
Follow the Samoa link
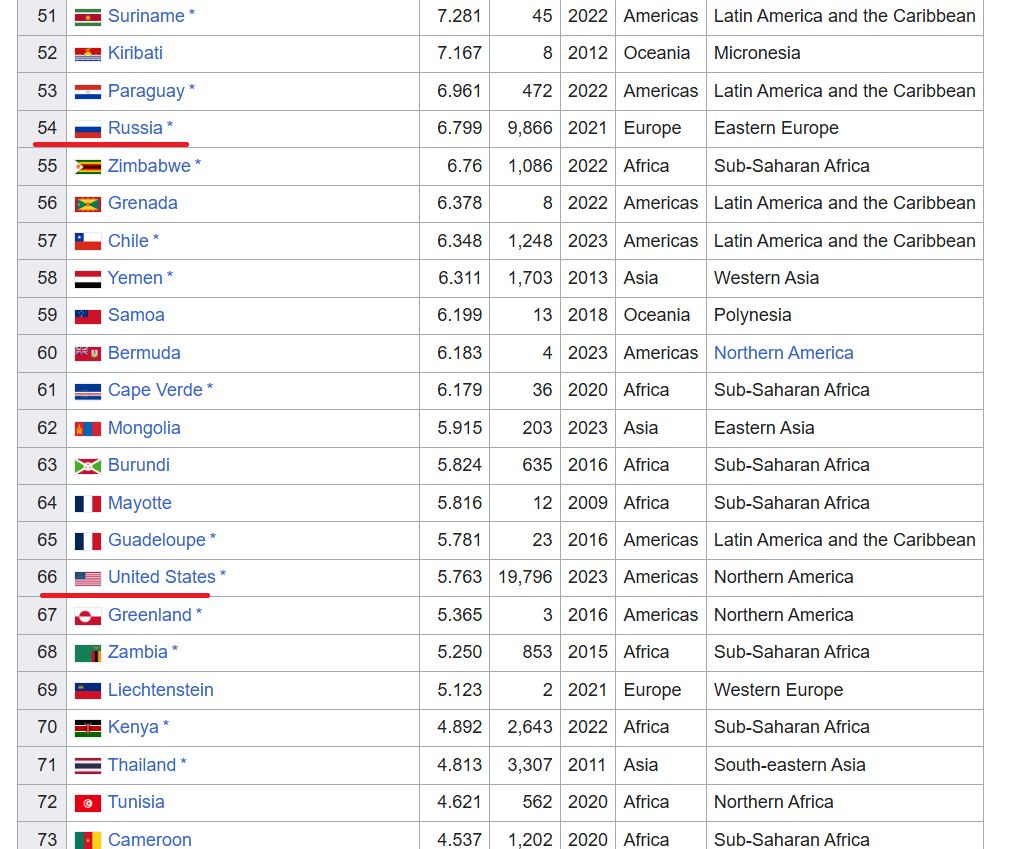(x=136, y=315)
